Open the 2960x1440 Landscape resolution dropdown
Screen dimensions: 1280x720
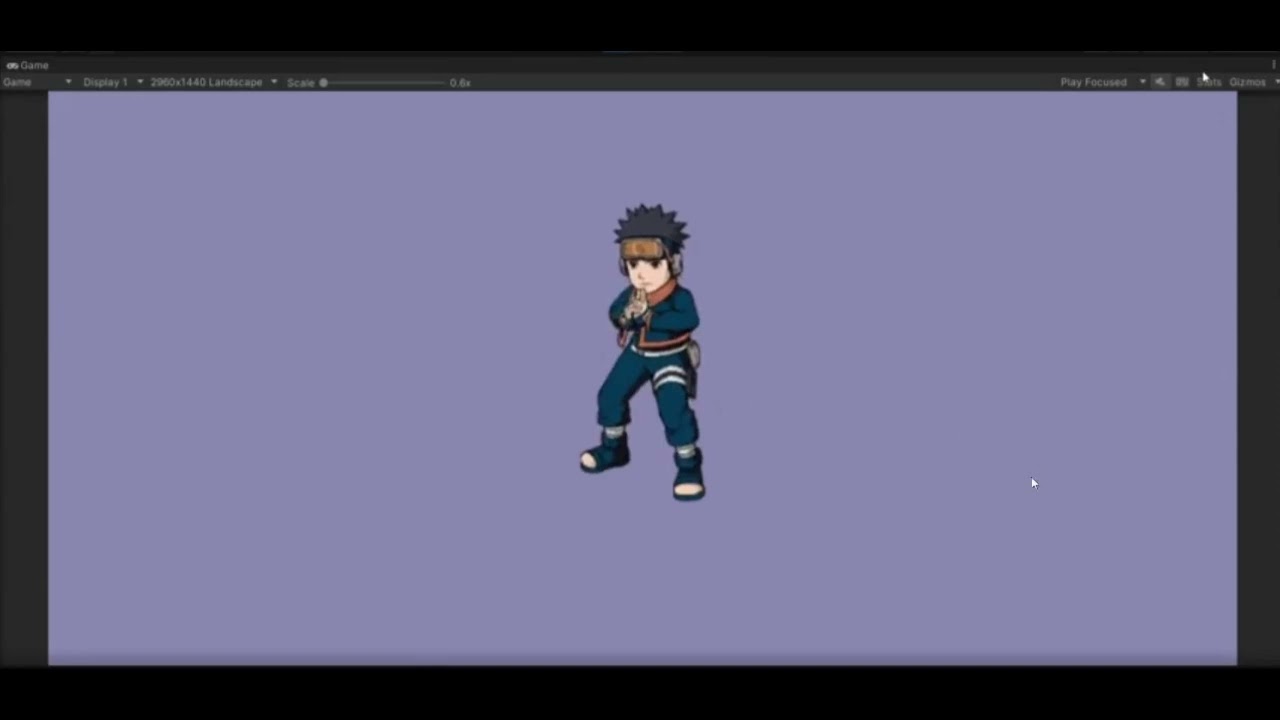[214, 82]
